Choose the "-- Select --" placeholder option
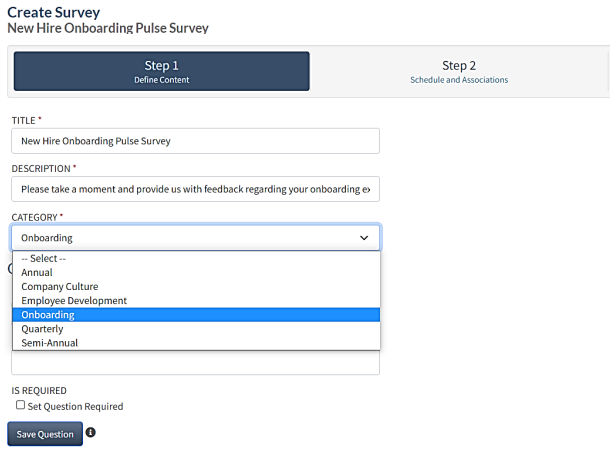 point(44,258)
